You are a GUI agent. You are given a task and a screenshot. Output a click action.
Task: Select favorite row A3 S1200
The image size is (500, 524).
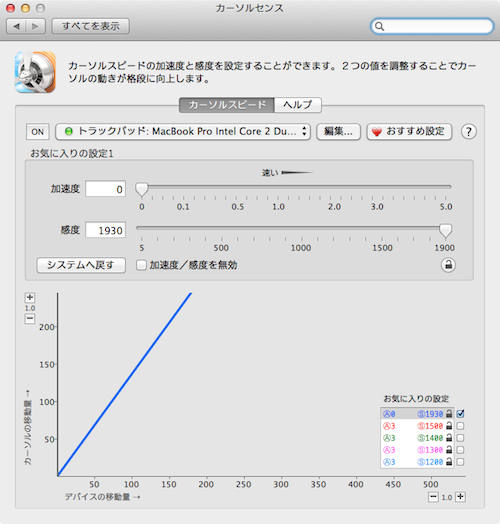click(417, 462)
